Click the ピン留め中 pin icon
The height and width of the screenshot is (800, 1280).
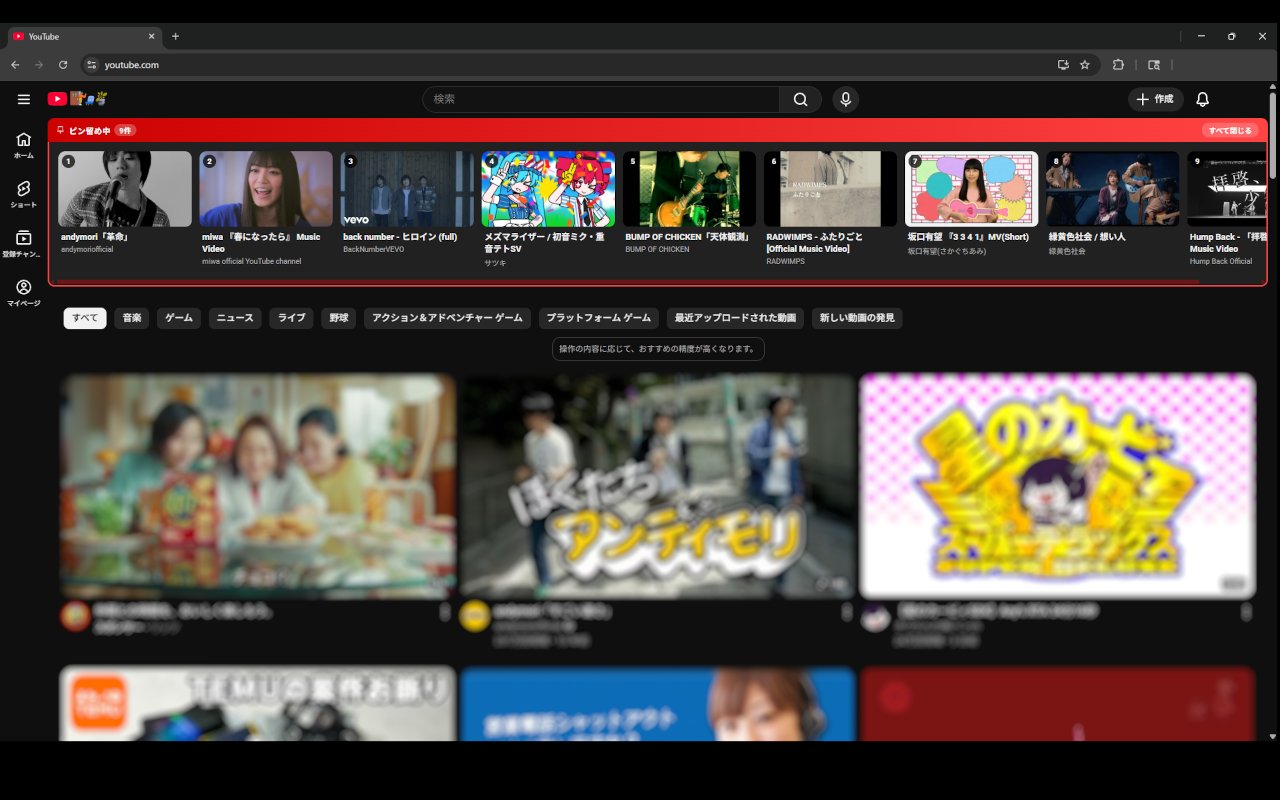tap(61, 130)
